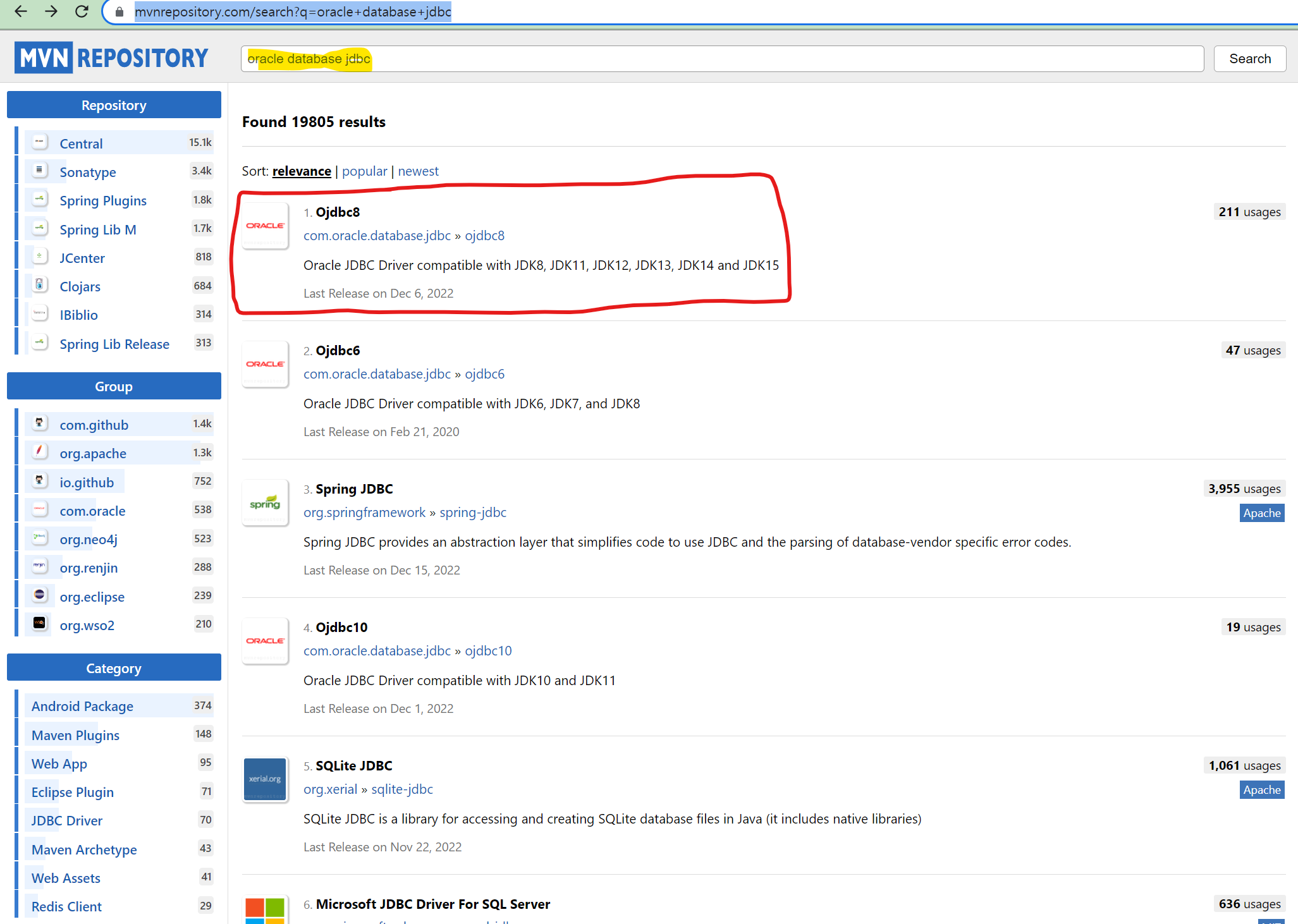Click the org.wso2 group icon
The width and height of the screenshot is (1298, 924).
click(39, 624)
